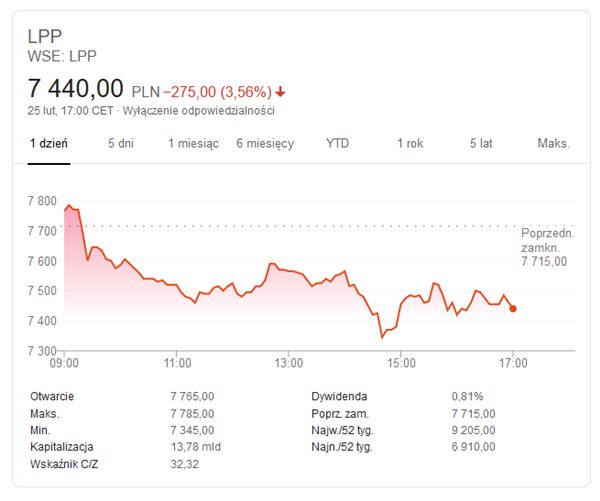Screen dimensions: 600x501
Task: Click the WSE: LPP ticker text
Action: (x=62, y=56)
